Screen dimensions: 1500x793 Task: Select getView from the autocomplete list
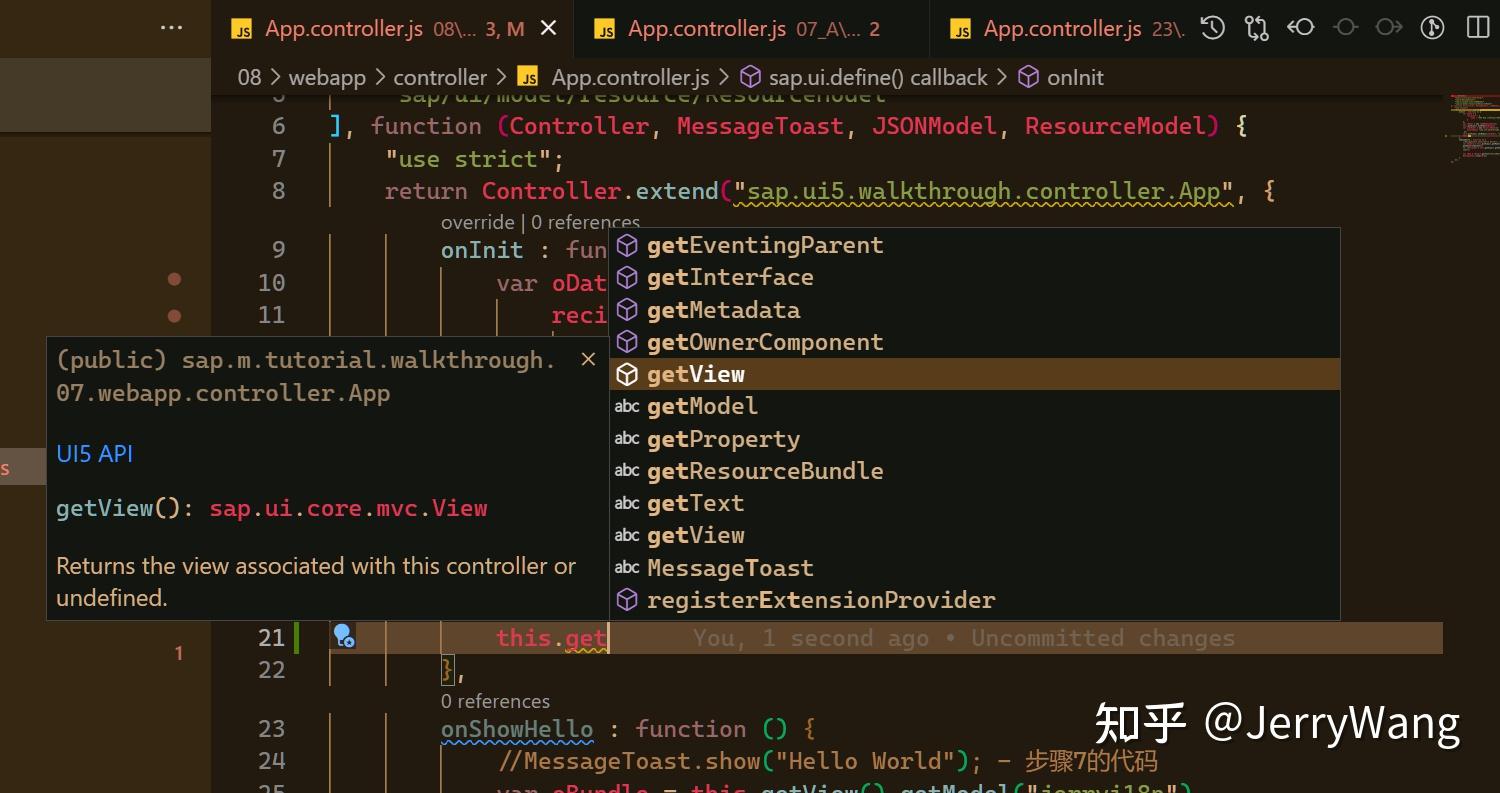(x=695, y=373)
